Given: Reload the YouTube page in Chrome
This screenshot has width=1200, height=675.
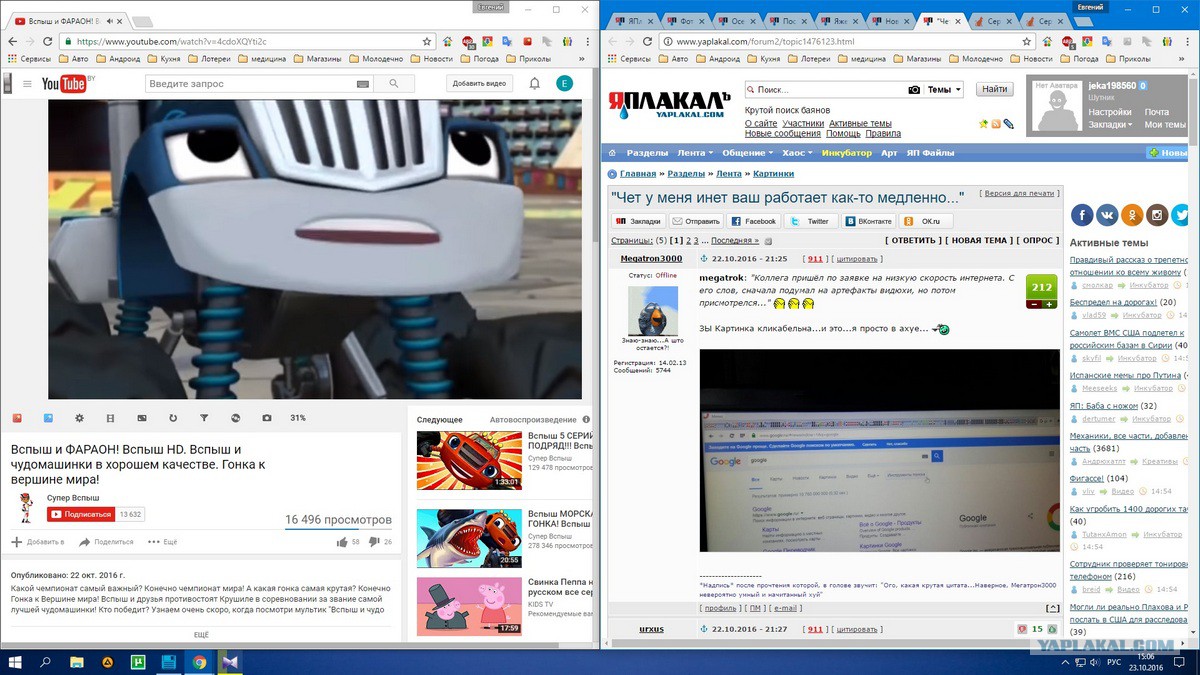Looking at the screenshot, I should [47, 41].
